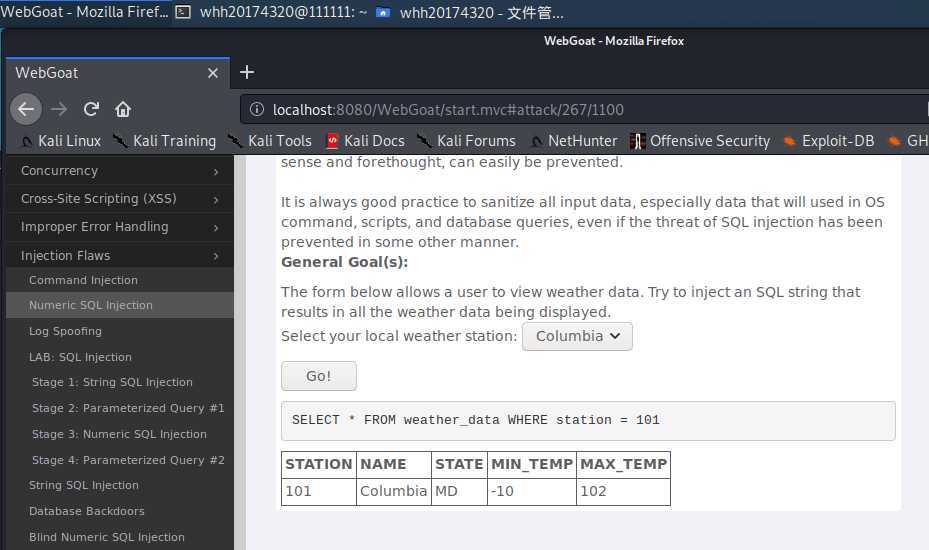The height and width of the screenshot is (550, 929).
Task: Select Stage 1: String SQL Injection
Action: (x=112, y=382)
